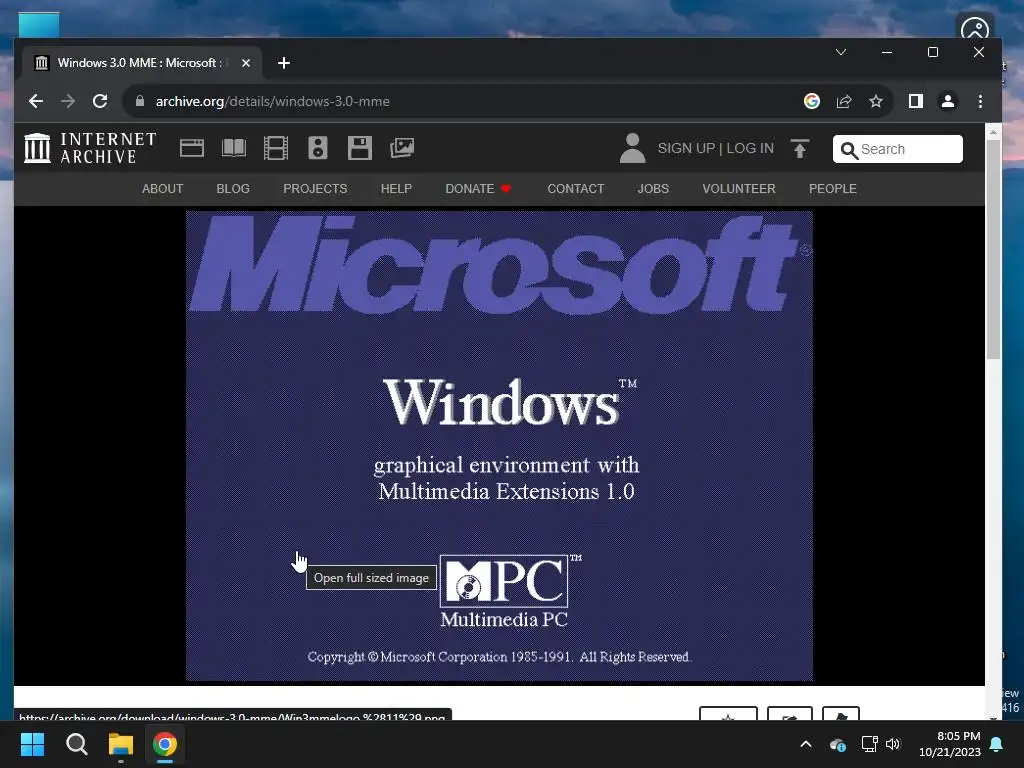Image resolution: width=1024 pixels, height=768 pixels.
Task: Open the HELP menu item
Action: click(x=396, y=189)
